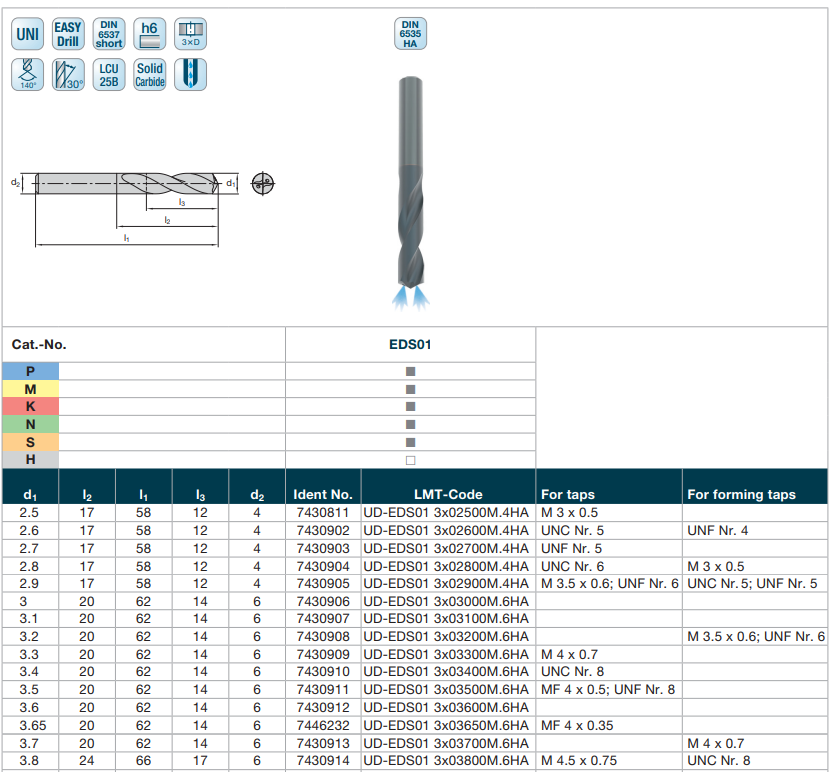
Task: Click the 30° helix angle icon
Action: click(68, 75)
